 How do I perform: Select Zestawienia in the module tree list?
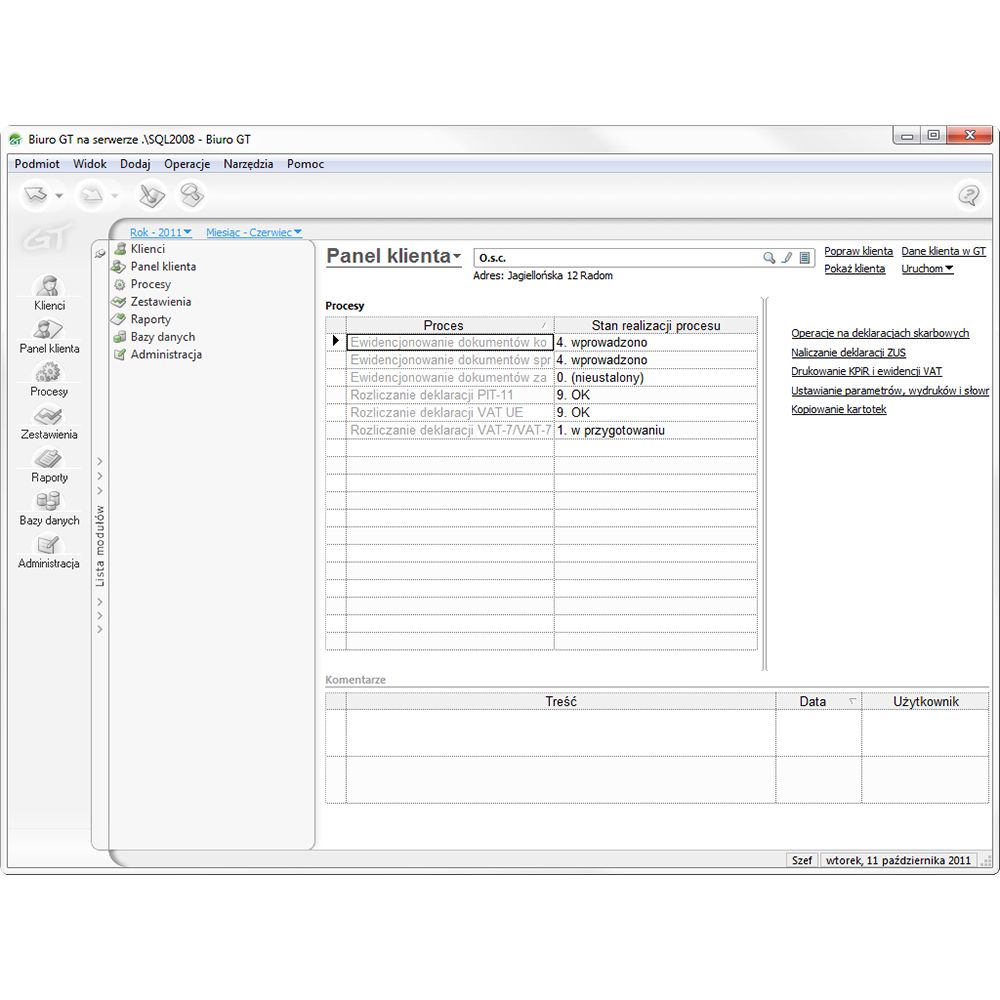(x=160, y=302)
